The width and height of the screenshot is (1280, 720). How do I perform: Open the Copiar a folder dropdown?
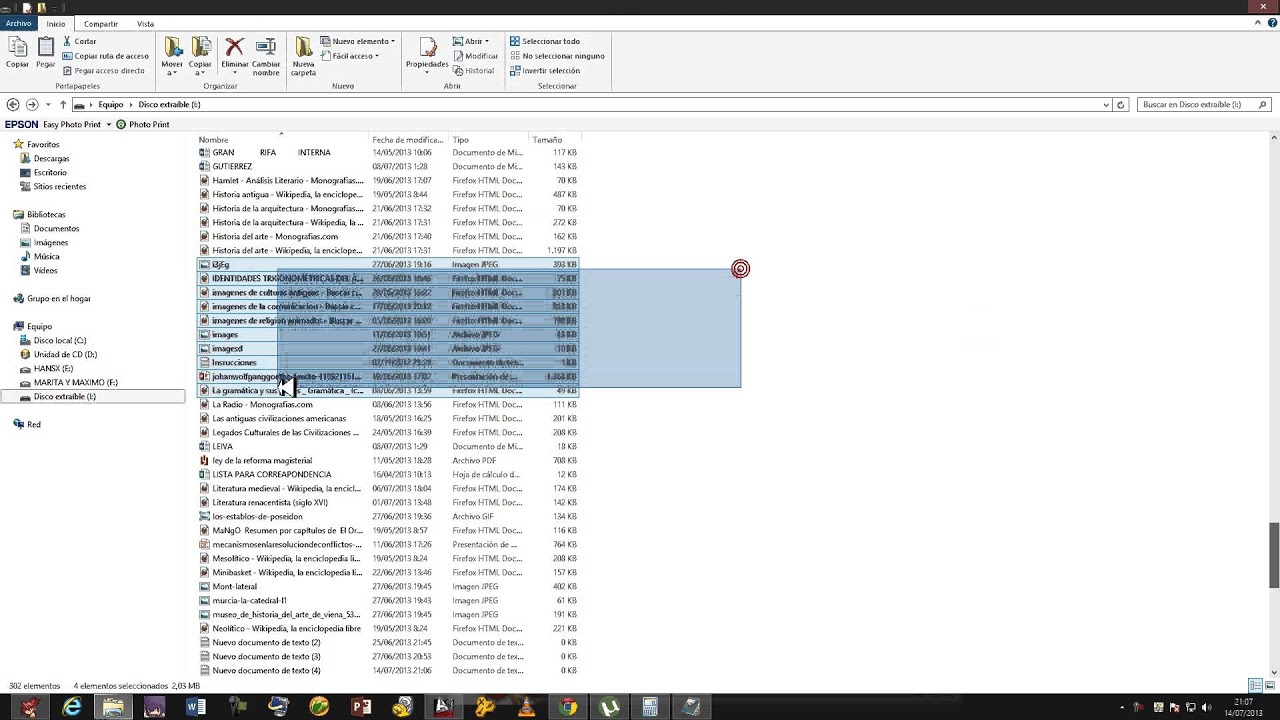click(201, 56)
